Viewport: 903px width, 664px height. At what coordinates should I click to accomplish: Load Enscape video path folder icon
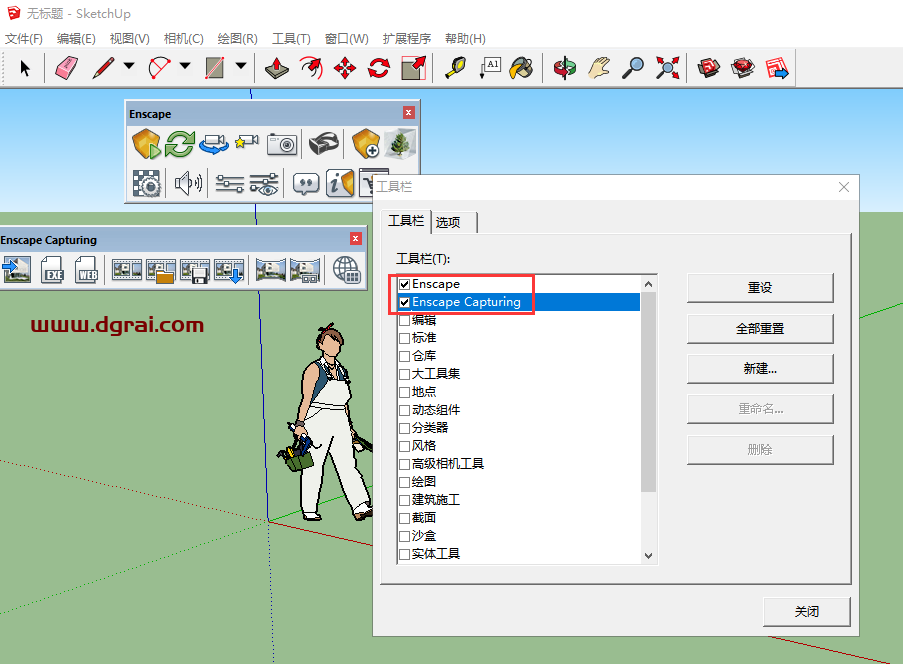click(161, 271)
